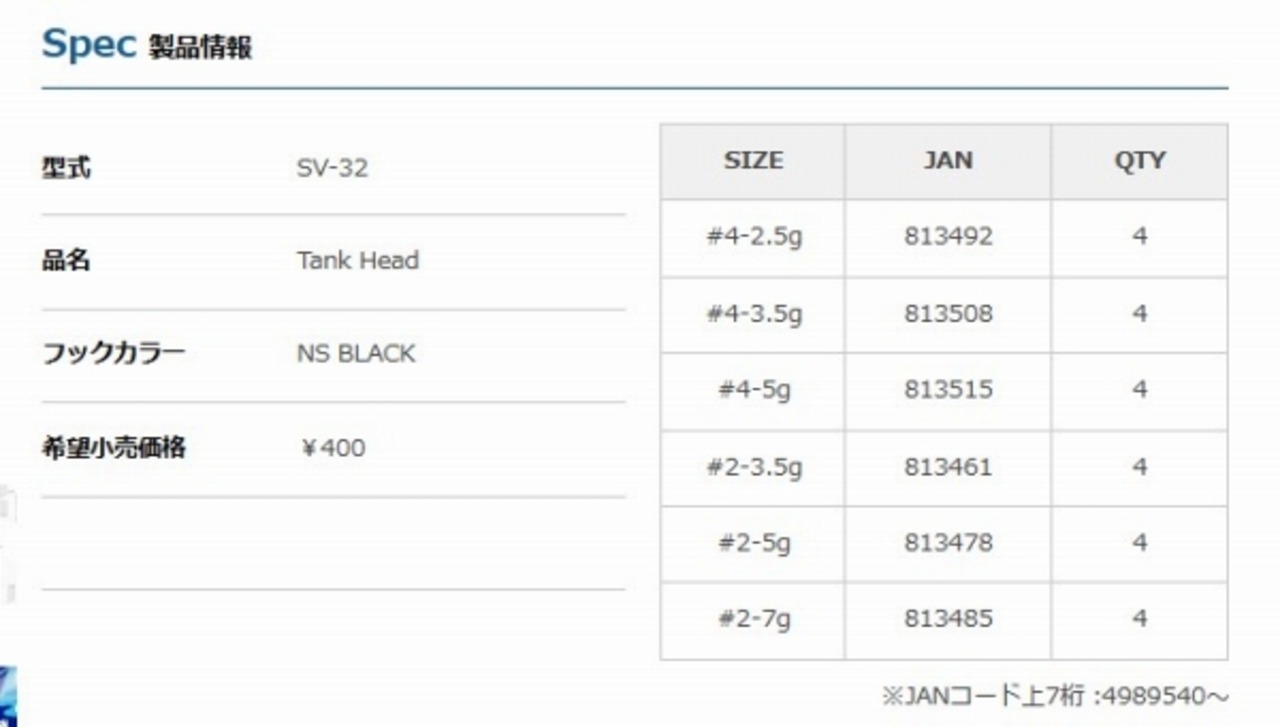Viewport: 1280px width, 727px height.
Task: Click JAN code 813485
Action: click(948, 619)
